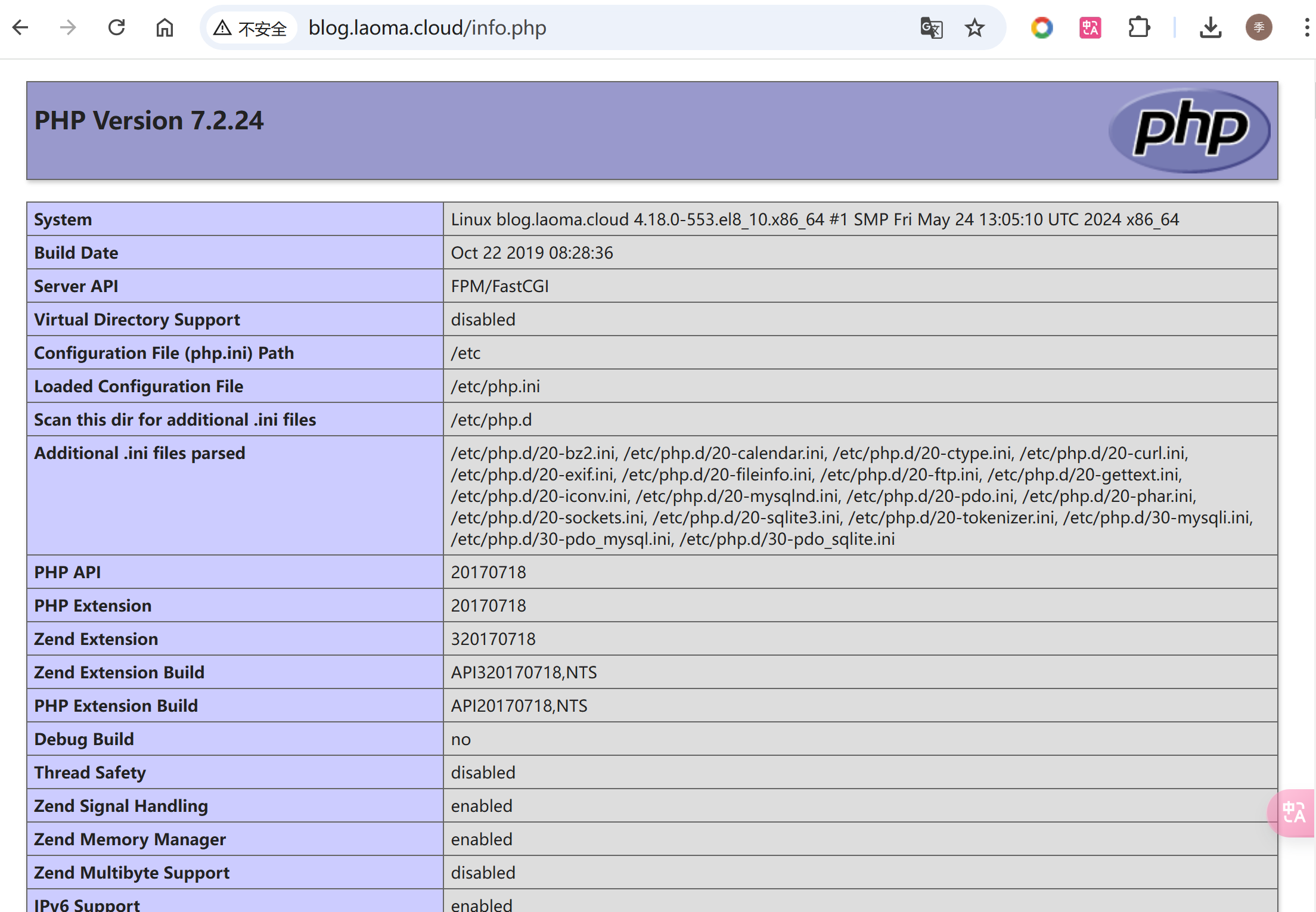Open the user profile avatar
Viewport: 1316px width, 912px height.
[x=1259, y=27]
